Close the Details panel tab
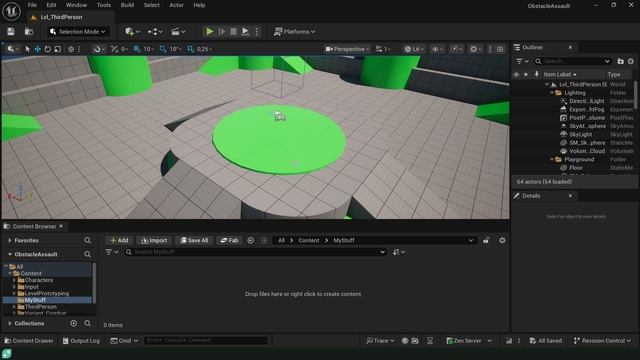The height and width of the screenshot is (360, 640). 570,196
